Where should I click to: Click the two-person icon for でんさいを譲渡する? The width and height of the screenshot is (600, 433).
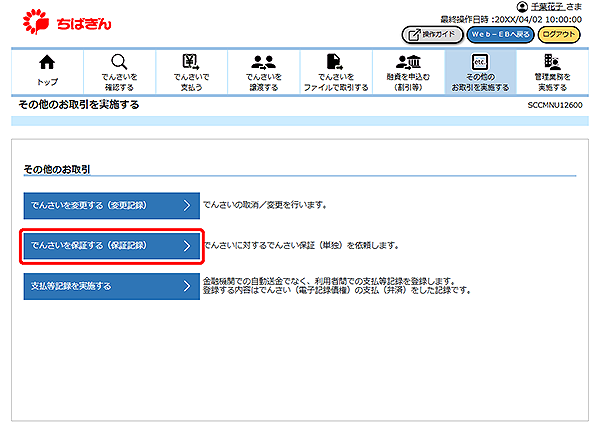click(264, 62)
